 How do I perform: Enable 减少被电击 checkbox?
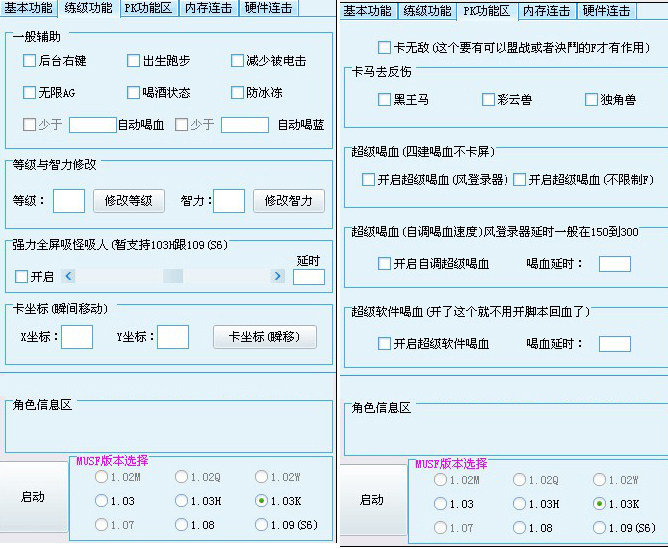[x=237, y=60]
